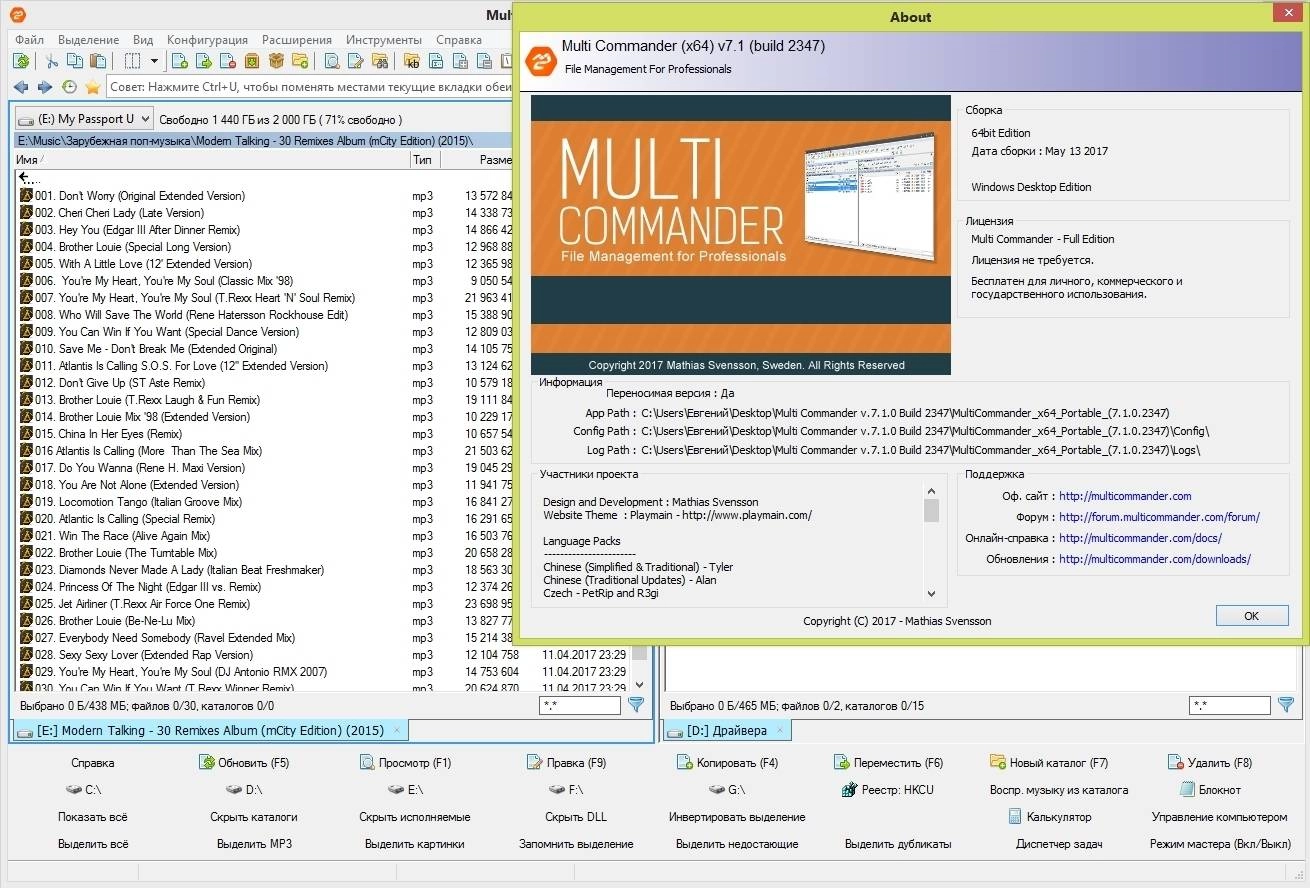Click the find files binoculars icon

pyautogui.click(x=380, y=62)
